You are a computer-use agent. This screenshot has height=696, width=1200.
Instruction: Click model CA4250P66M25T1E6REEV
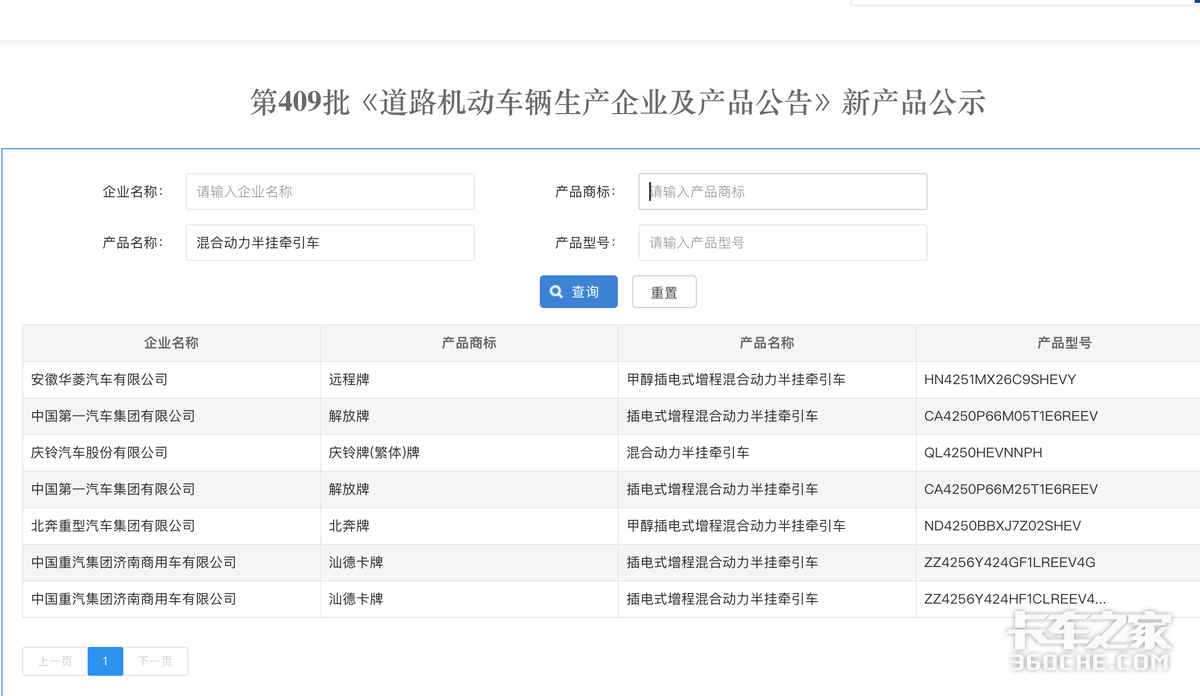click(1011, 489)
